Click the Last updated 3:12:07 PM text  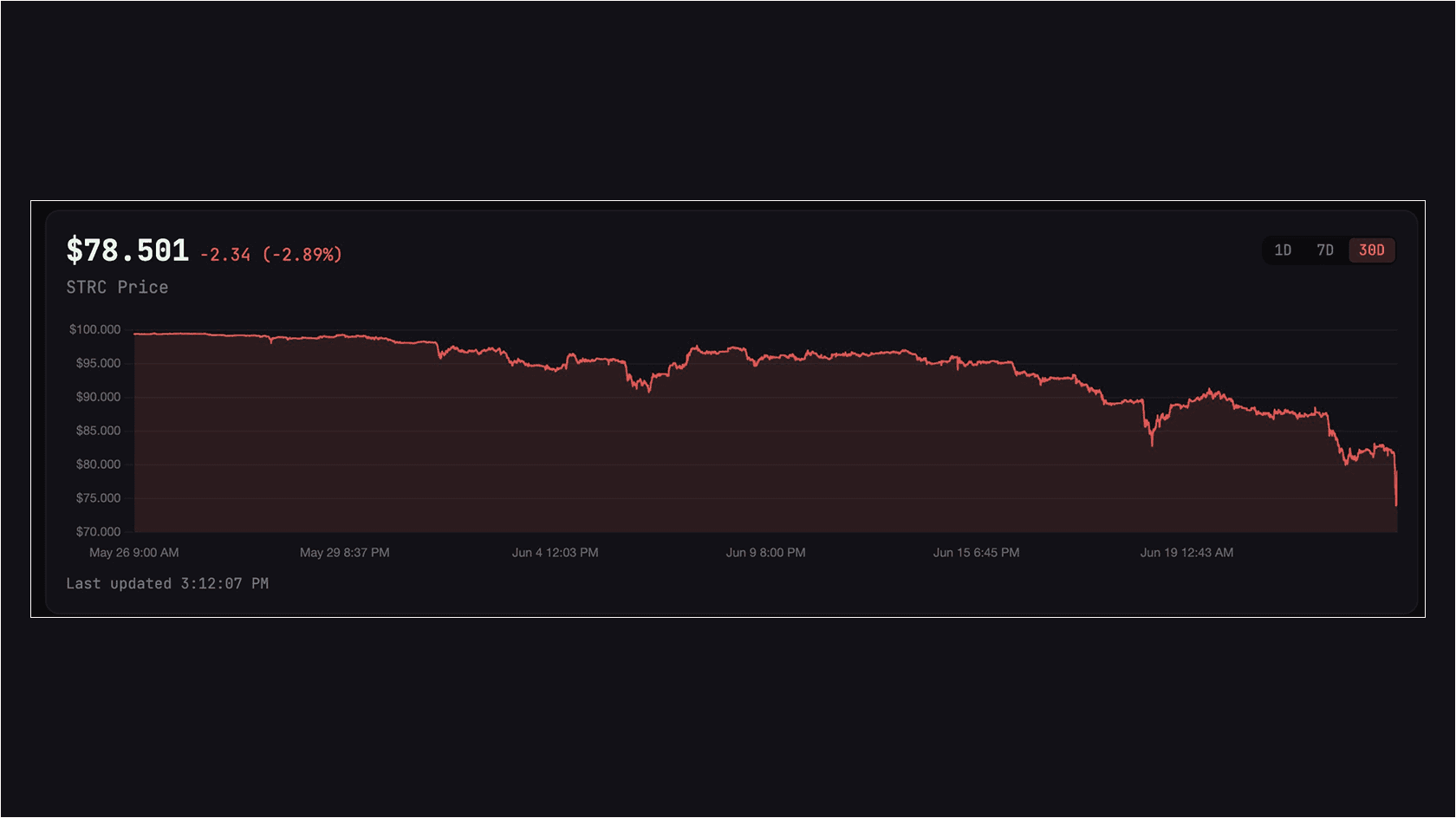pos(167,583)
